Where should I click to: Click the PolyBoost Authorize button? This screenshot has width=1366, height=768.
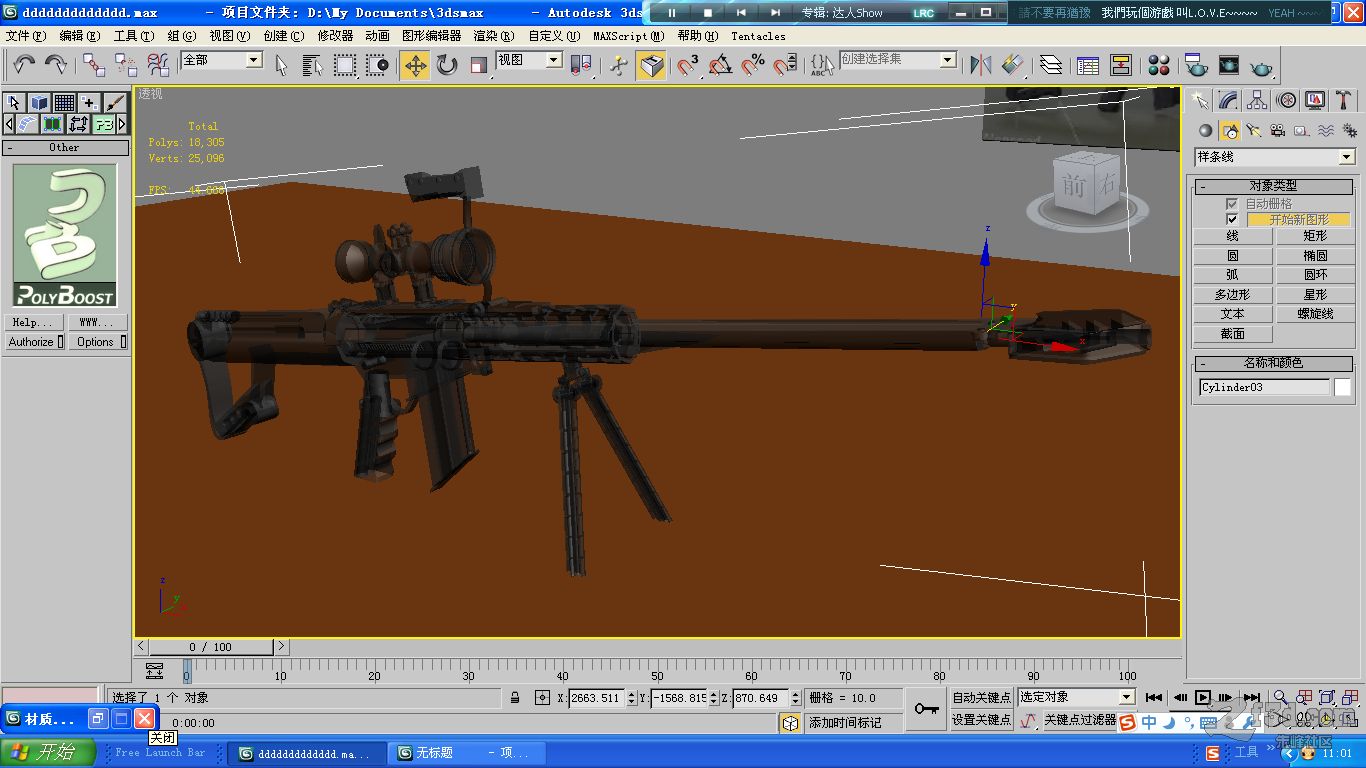[35, 342]
